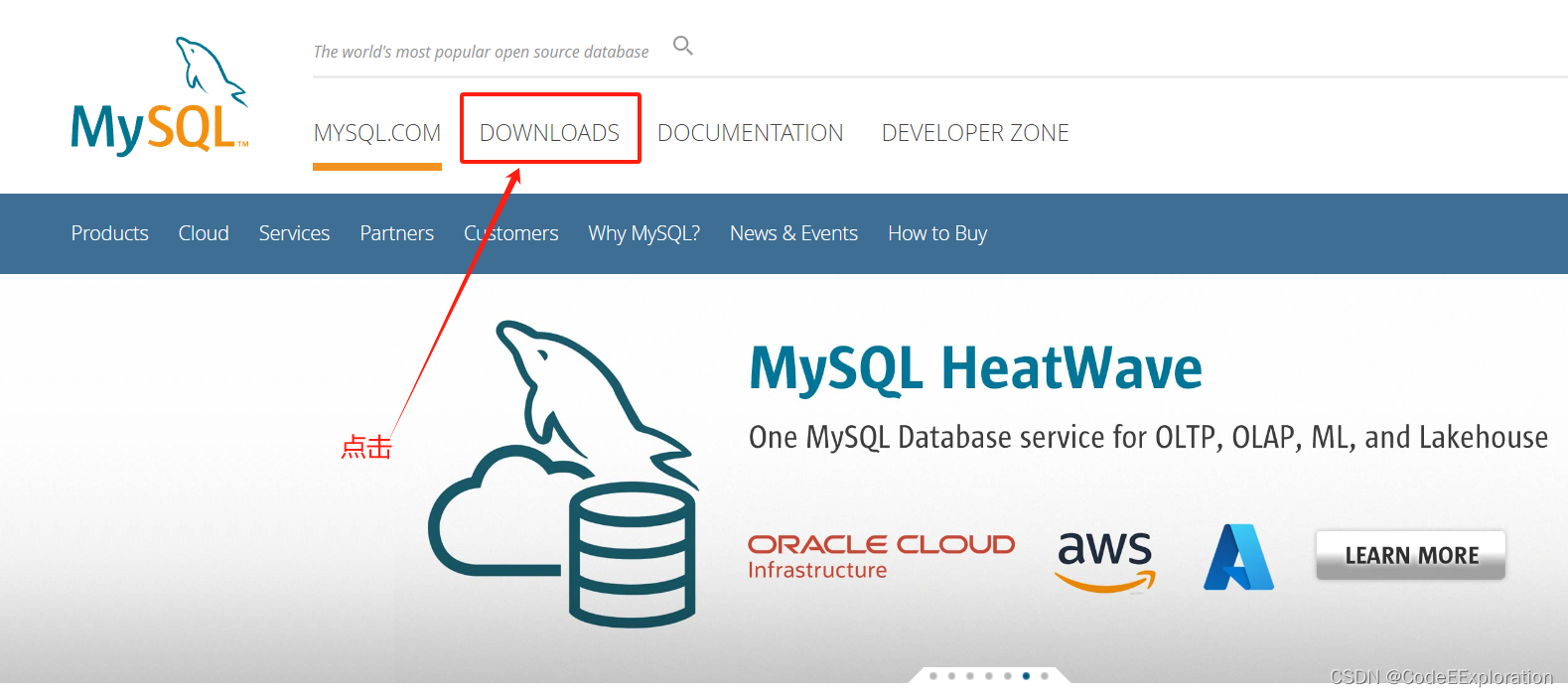Open the Cloud menu item
The width and height of the screenshot is (1568, 697).
(x=204, y=233)
